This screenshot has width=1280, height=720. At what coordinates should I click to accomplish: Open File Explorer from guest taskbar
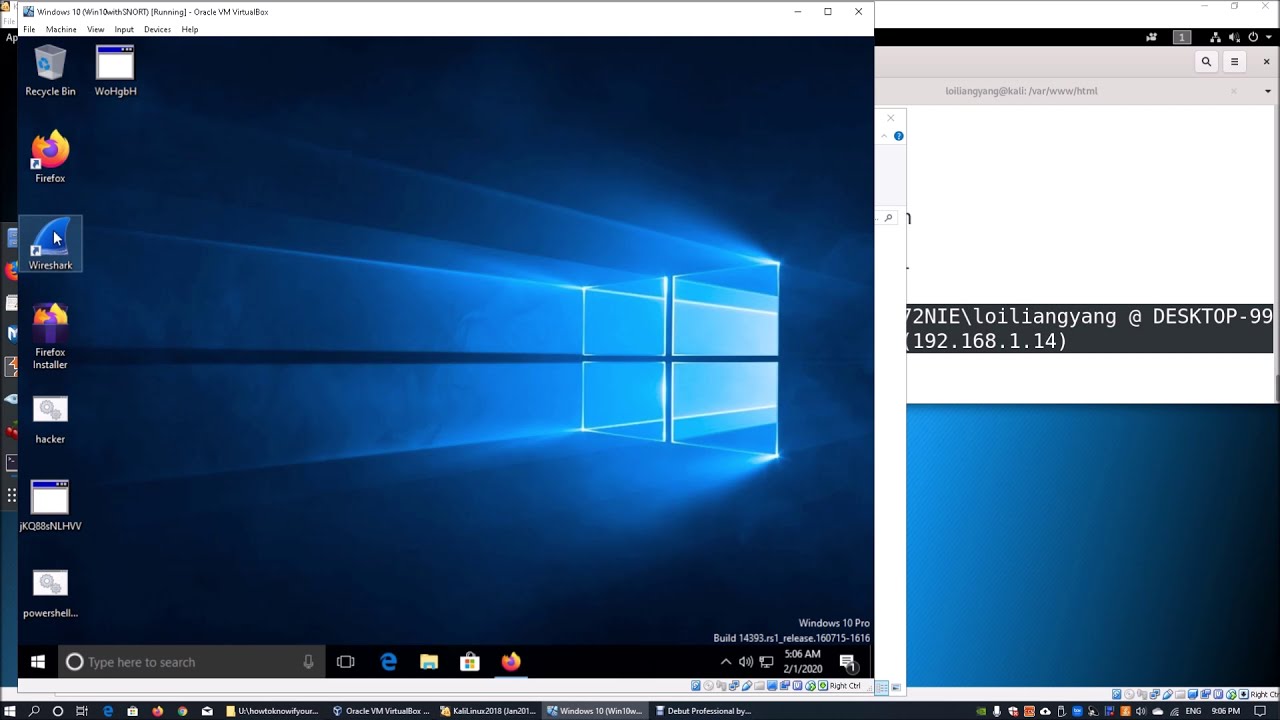(x=429, y=662)
